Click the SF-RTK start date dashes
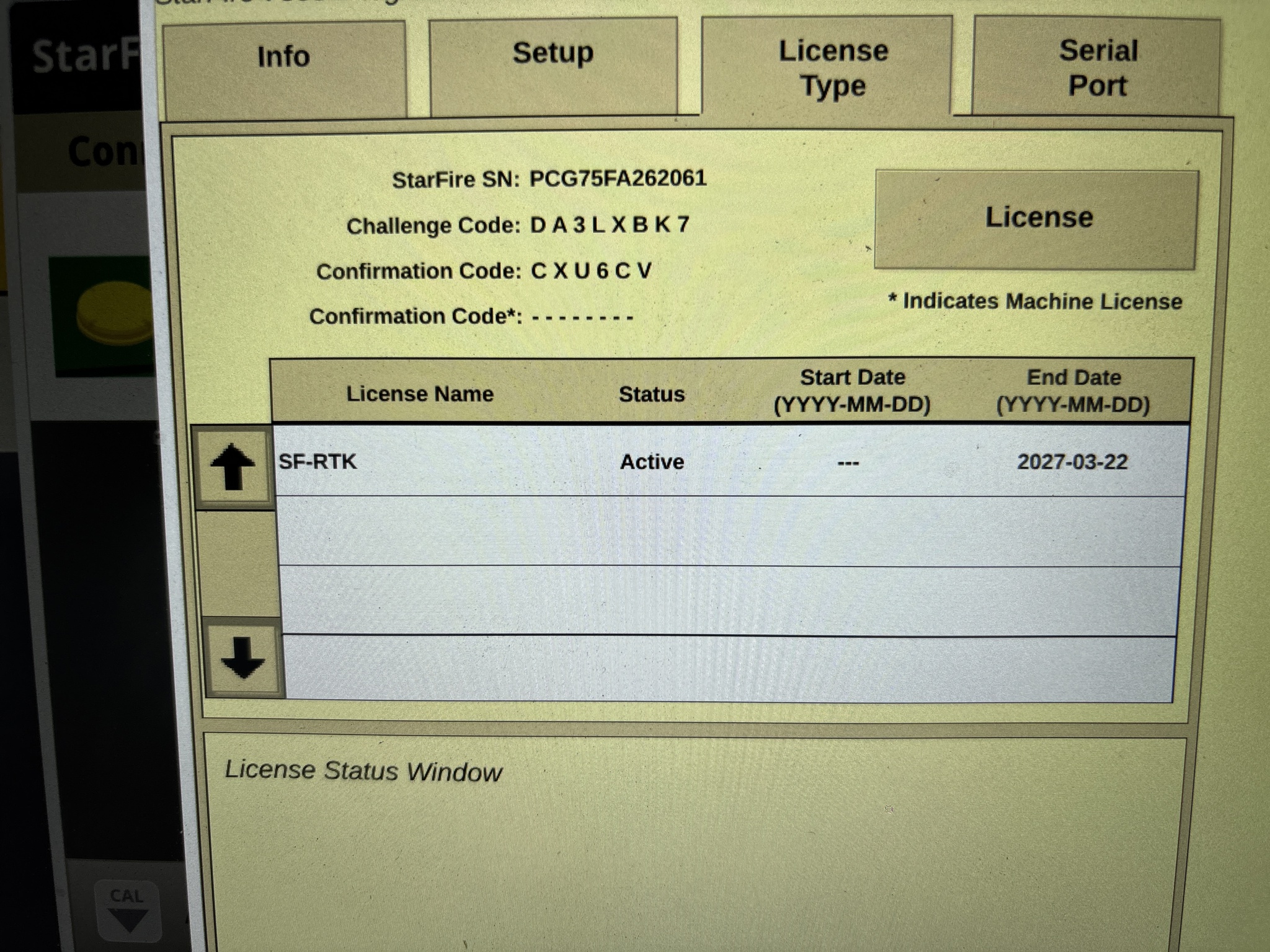This screenshot has height=952, width=1270. coord(848,463)
